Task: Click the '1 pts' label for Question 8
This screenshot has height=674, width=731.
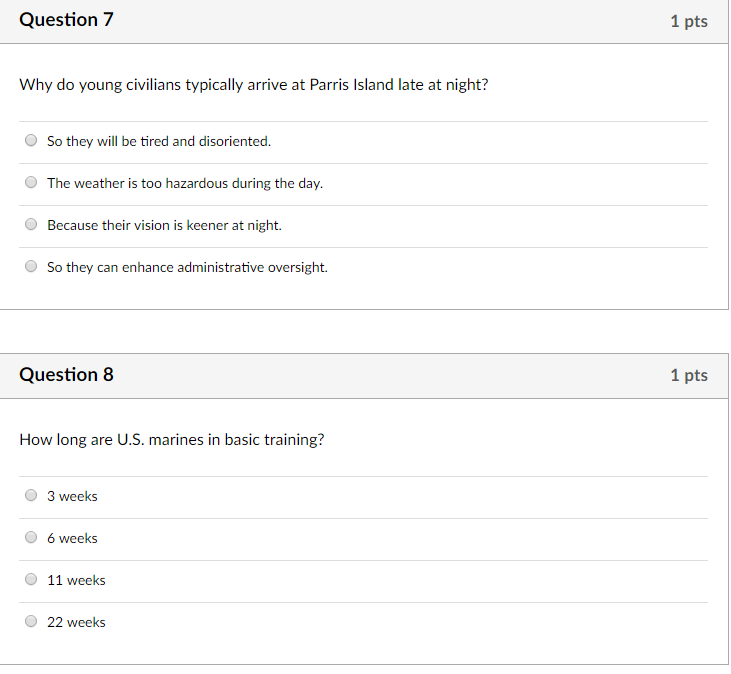Action: (x=689, y=376)
